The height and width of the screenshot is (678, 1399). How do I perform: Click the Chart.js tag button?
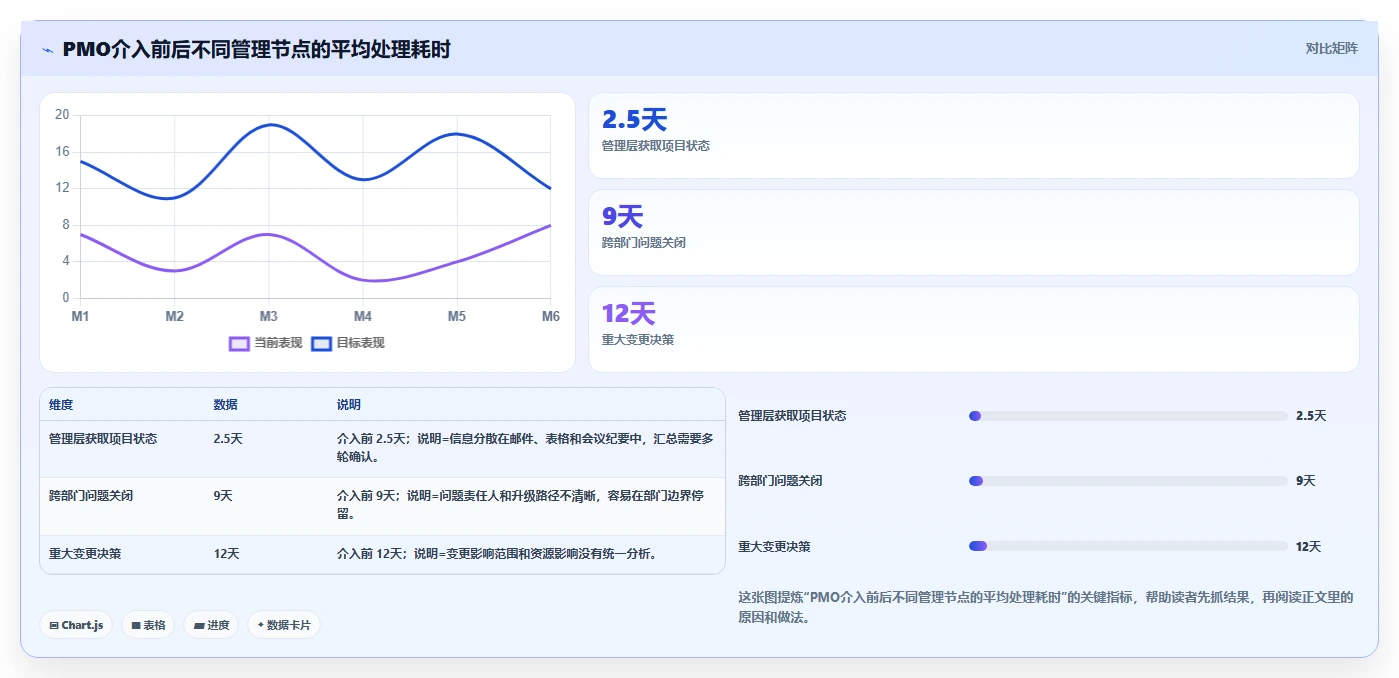tap(76, 625)
